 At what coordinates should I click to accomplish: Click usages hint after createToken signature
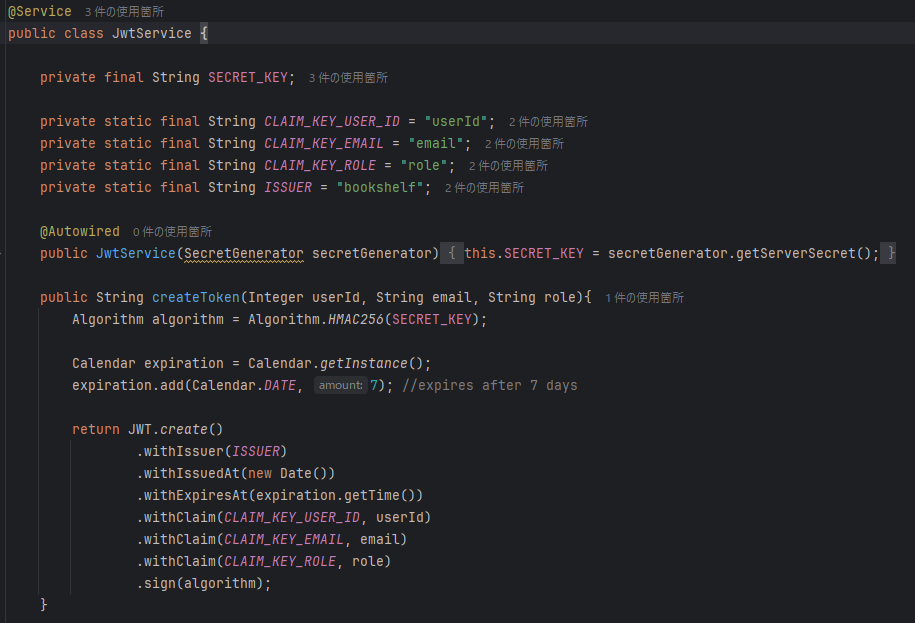pyautogui.click(x=644, y=298)
